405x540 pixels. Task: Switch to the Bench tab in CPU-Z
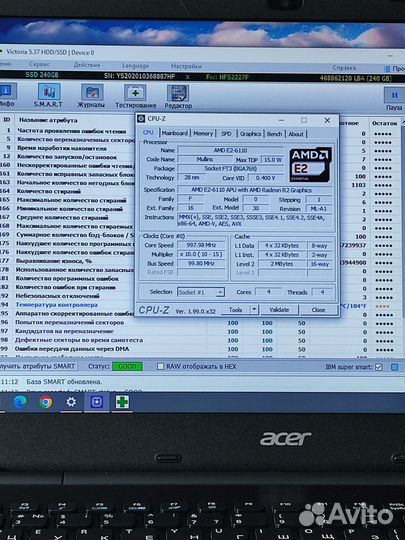pos(274,134)
